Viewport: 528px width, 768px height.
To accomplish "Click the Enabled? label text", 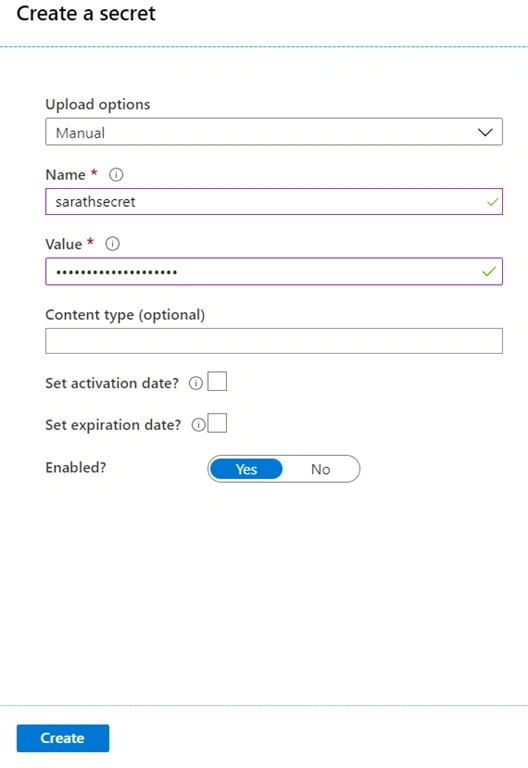I will click(x=76, y=468).
